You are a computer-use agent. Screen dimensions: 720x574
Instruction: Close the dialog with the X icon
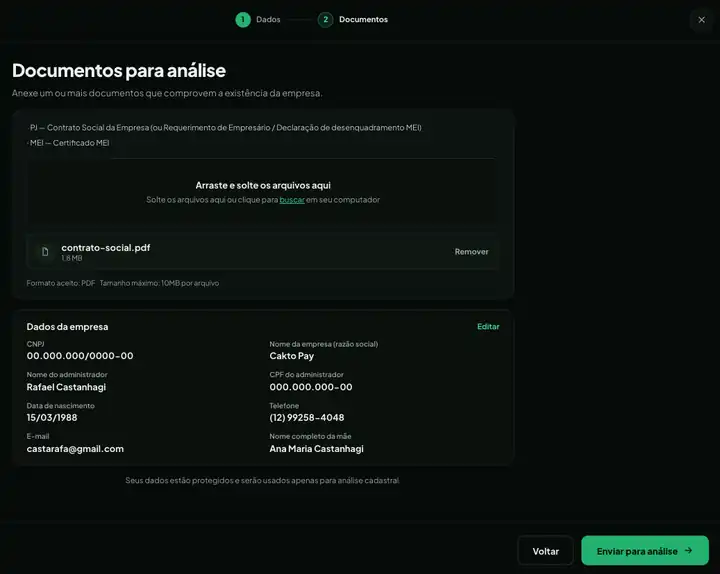(x=701, y=20)
